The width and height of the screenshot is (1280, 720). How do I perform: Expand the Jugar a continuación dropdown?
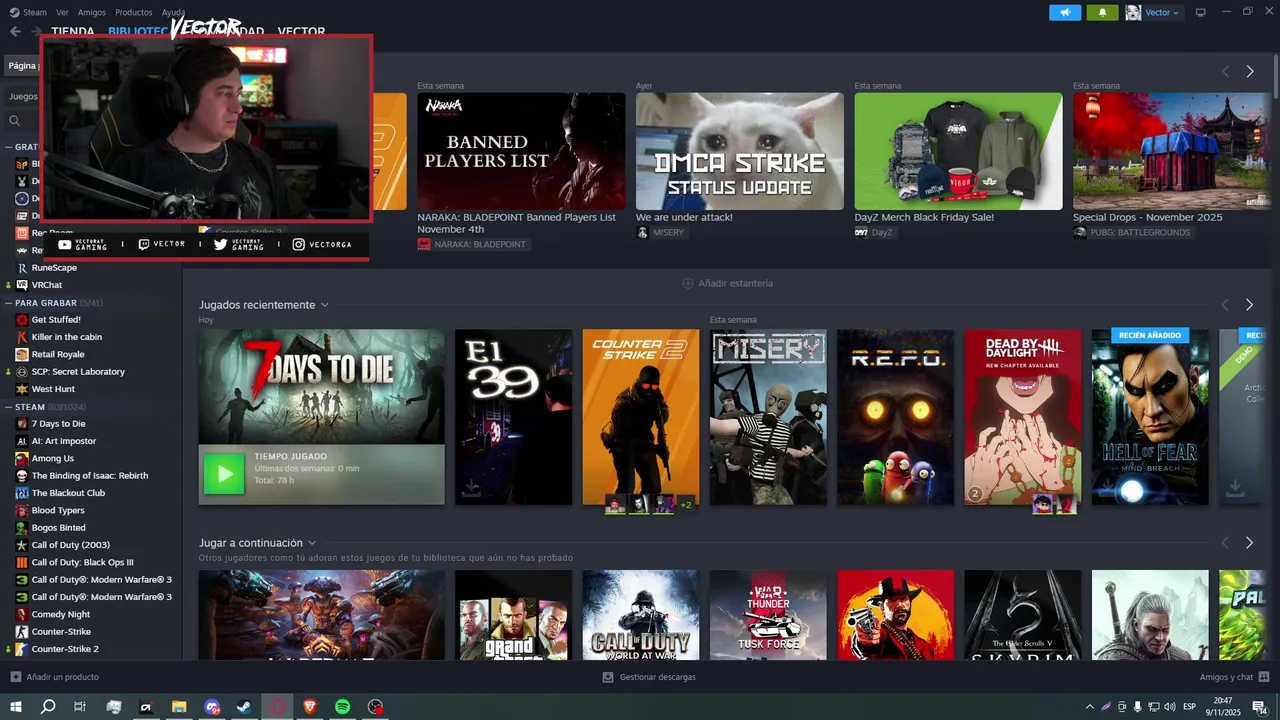click(x=312, y=543)
